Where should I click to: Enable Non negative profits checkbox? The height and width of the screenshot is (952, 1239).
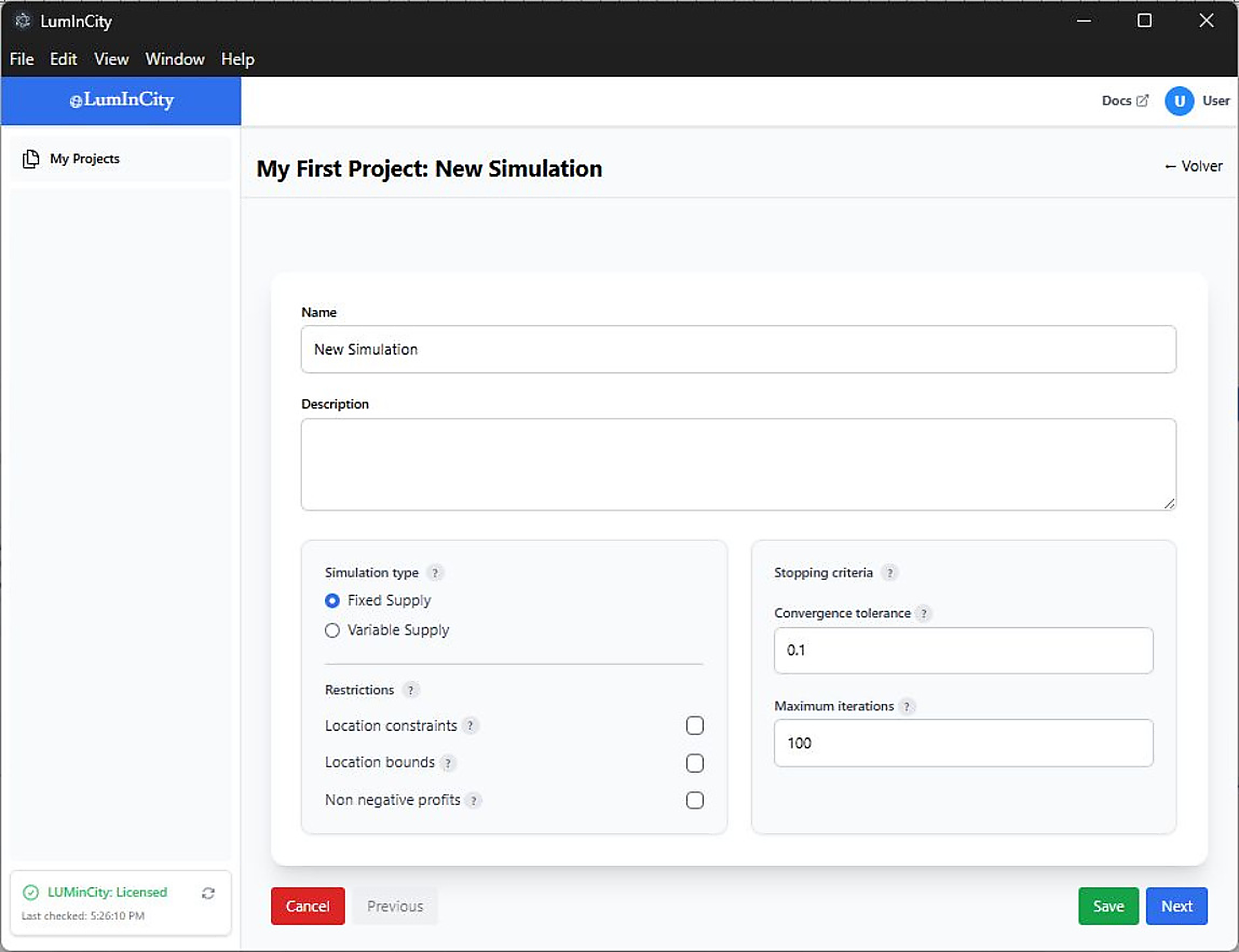(x=695, y=801)
